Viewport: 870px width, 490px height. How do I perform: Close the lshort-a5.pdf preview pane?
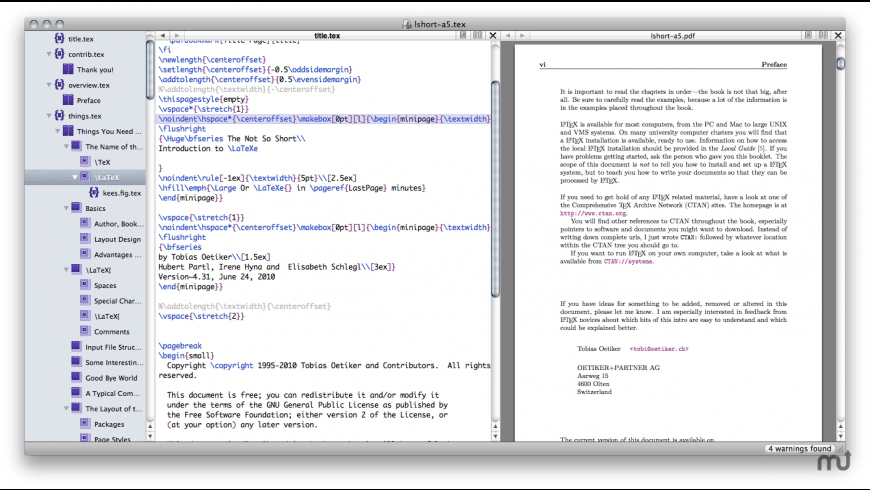838,35
